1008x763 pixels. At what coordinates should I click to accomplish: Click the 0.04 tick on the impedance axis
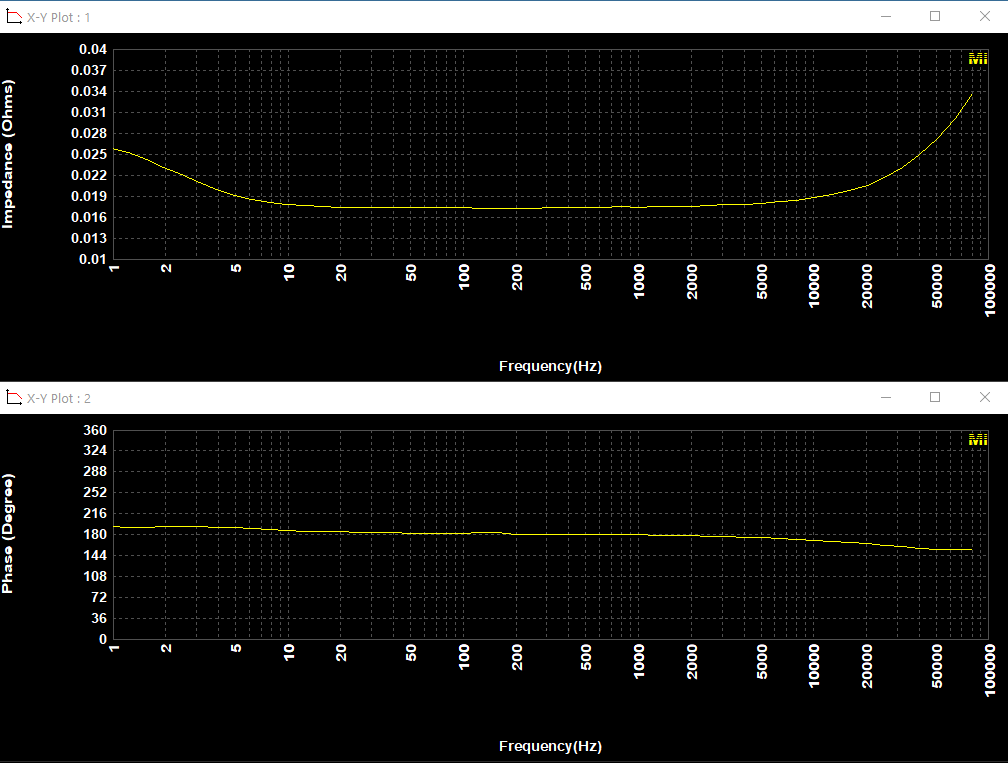coord(92,49)
